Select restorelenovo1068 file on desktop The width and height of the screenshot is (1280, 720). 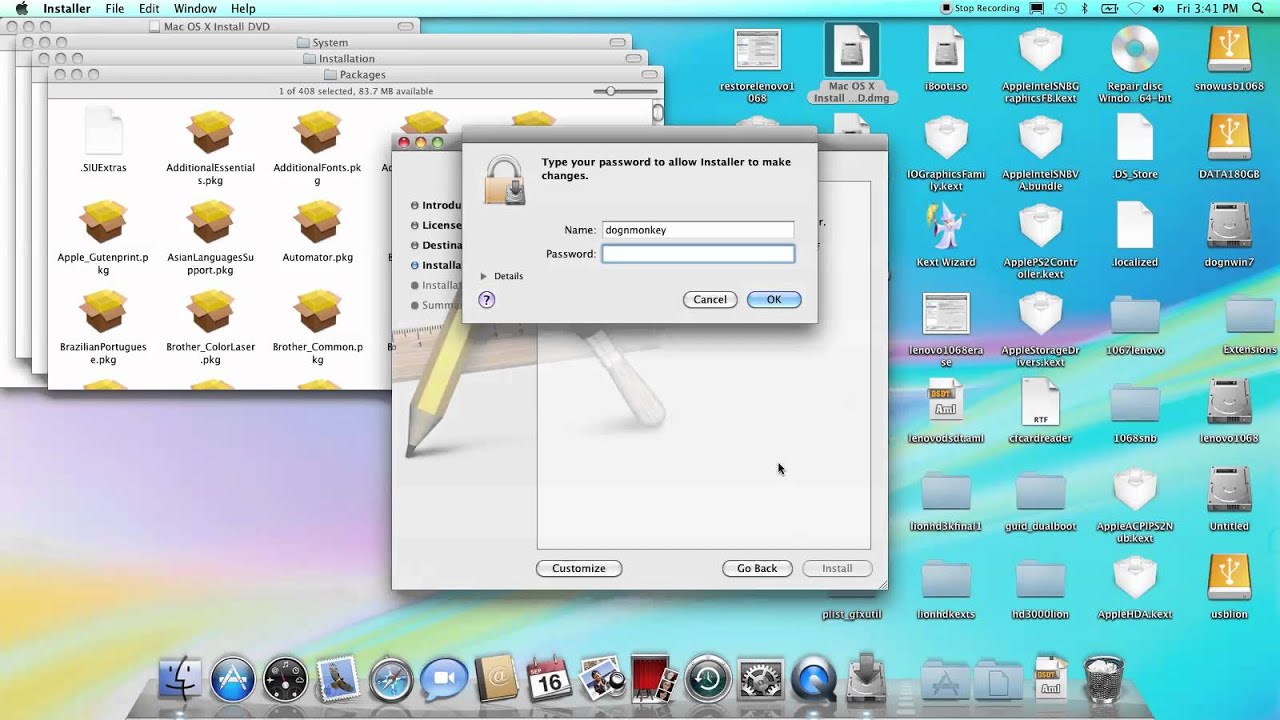tap(757, 51)
